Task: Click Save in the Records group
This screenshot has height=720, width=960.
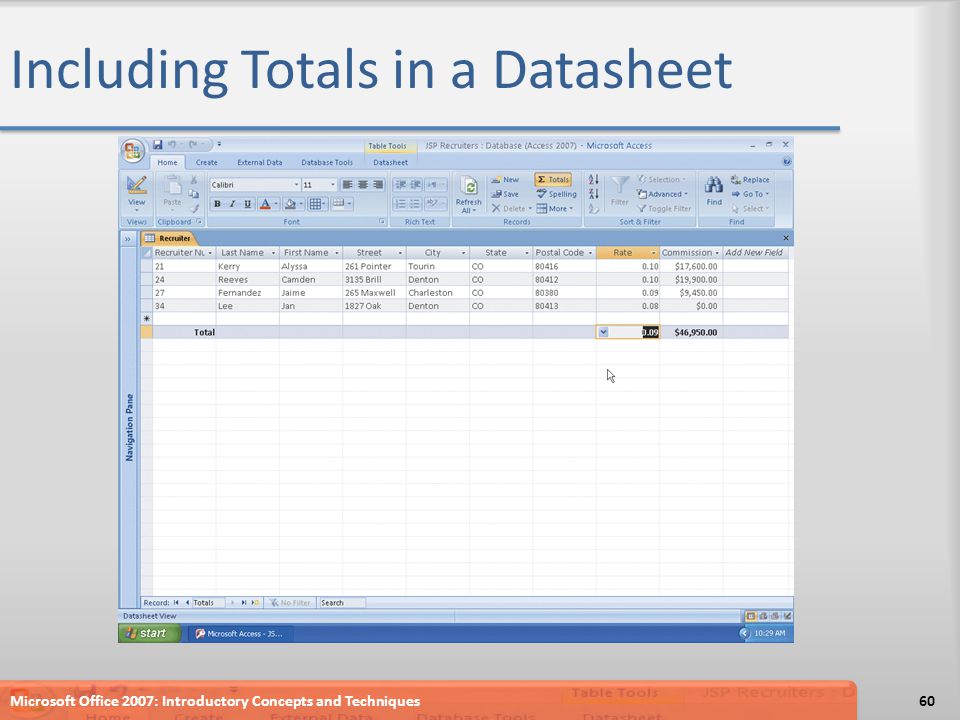Action: point(505,194)
